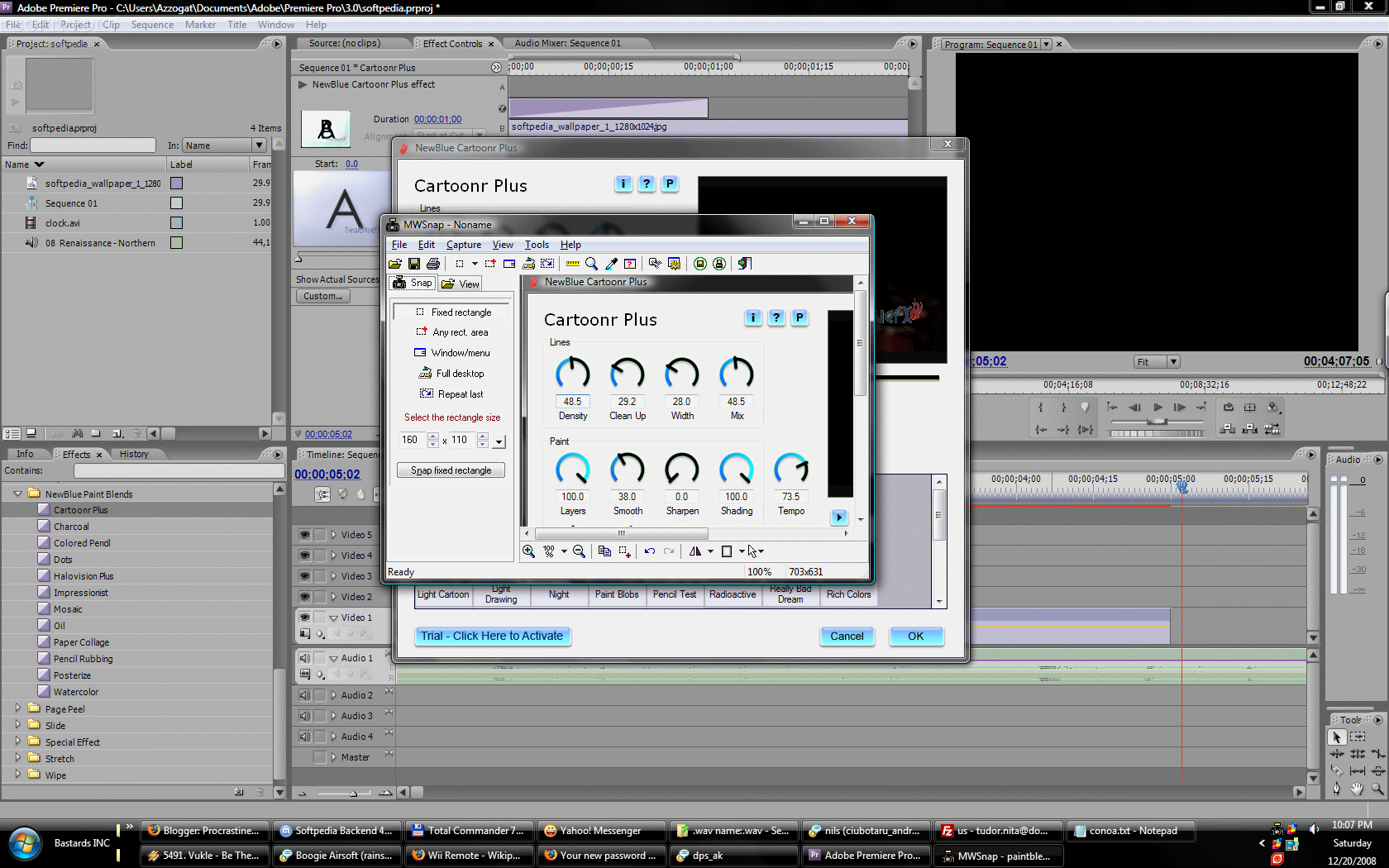Step back one frame in Program monitor
The width and height of the screenshot is (1389, 868).
point(1135,408)
